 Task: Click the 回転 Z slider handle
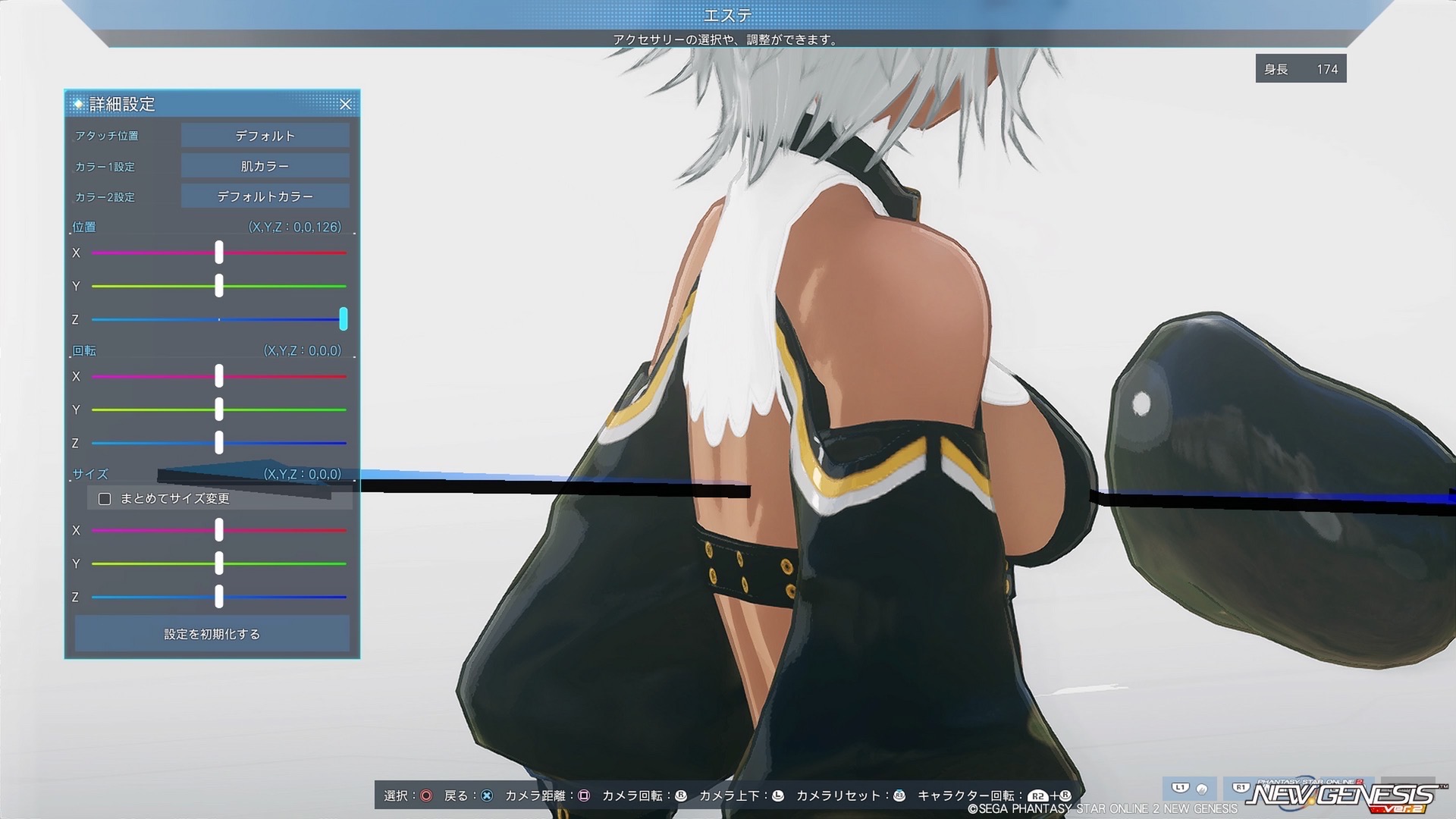pos(219,443)
